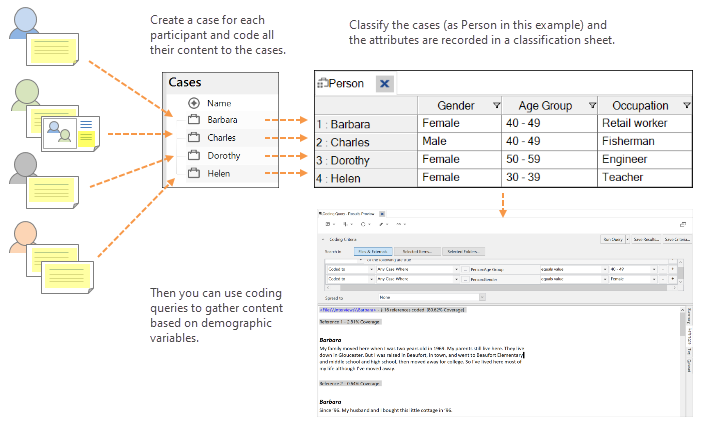Image resolution: width=703 pixels, height=430 pixels.
Task: Open the Occupation column filter
Action: 686,105
